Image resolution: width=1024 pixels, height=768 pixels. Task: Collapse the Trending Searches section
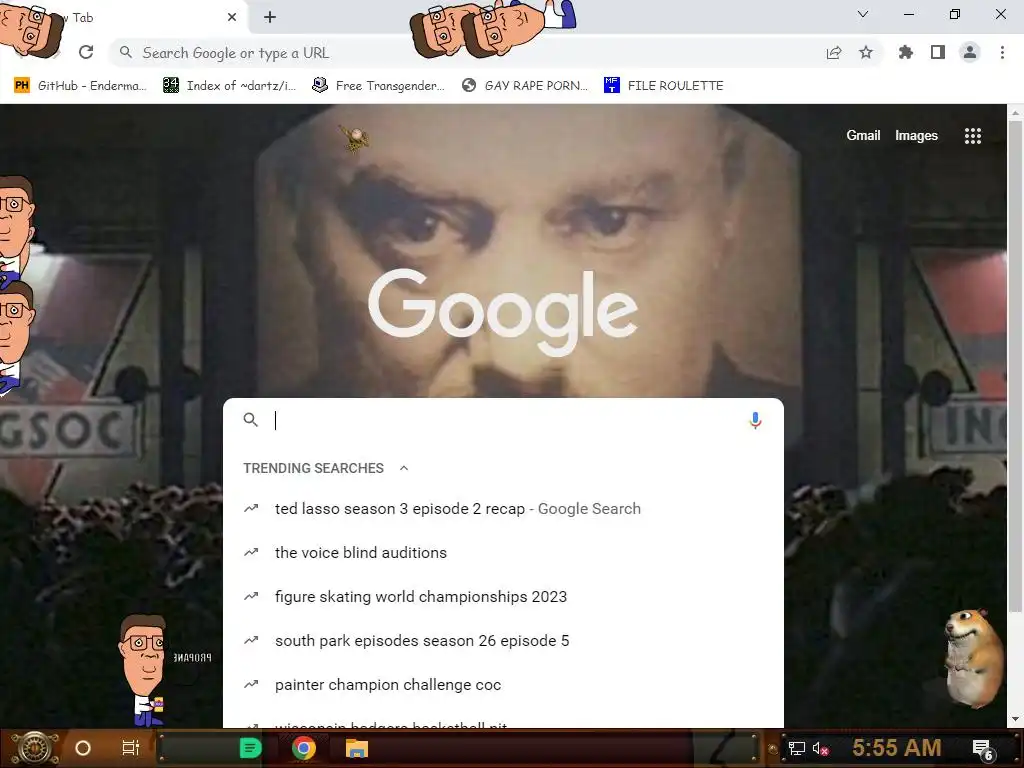click(x=404, y=468)
